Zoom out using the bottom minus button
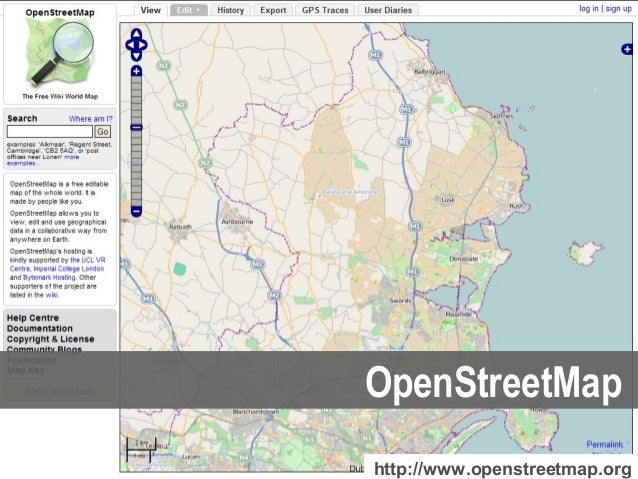Viewport: 638px width, 479px height. click(136, 211)
